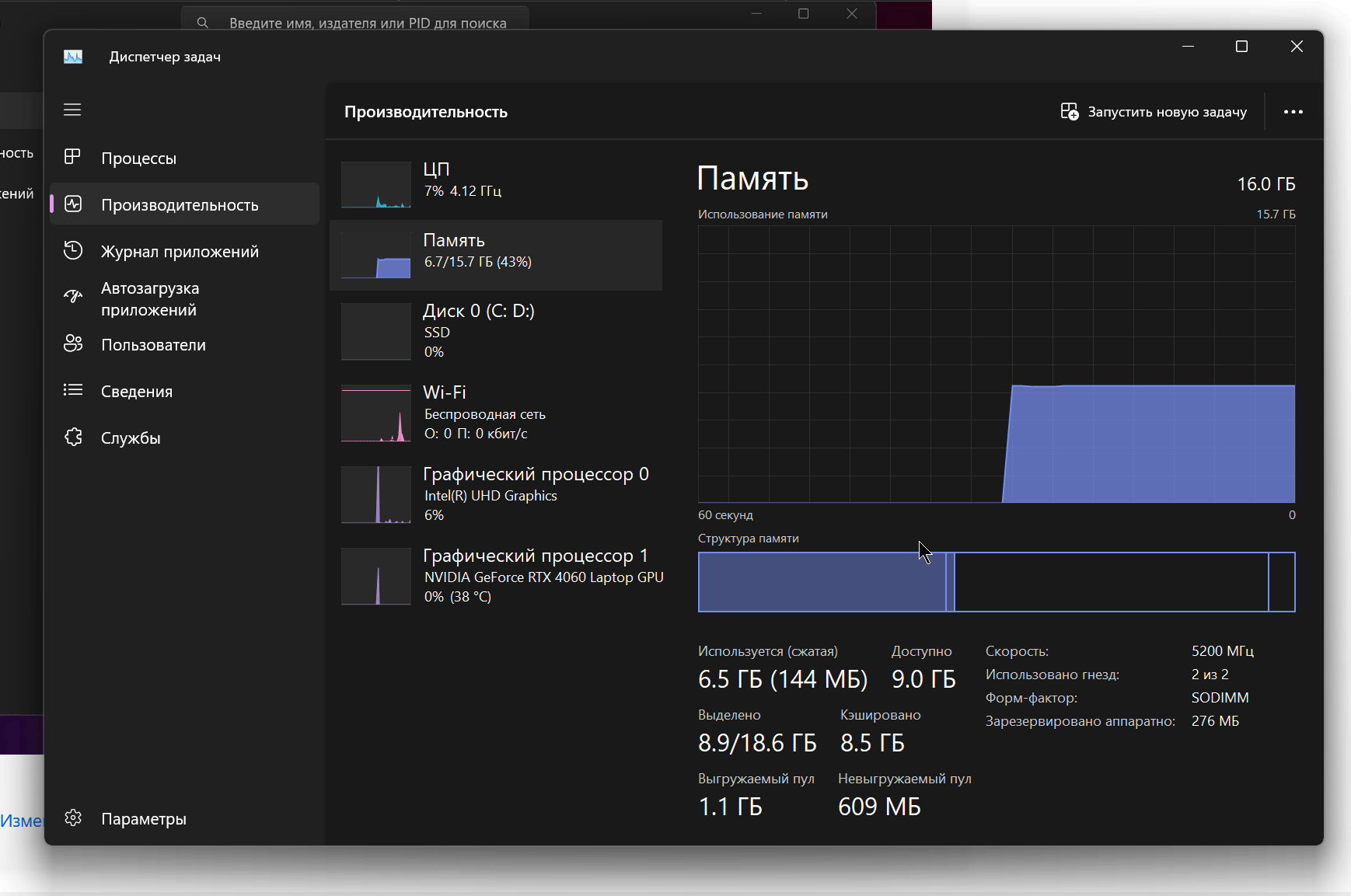Click the 276 МБ hardware reserved value
Screen dimensions: 1351x896
click(1216, 721)
